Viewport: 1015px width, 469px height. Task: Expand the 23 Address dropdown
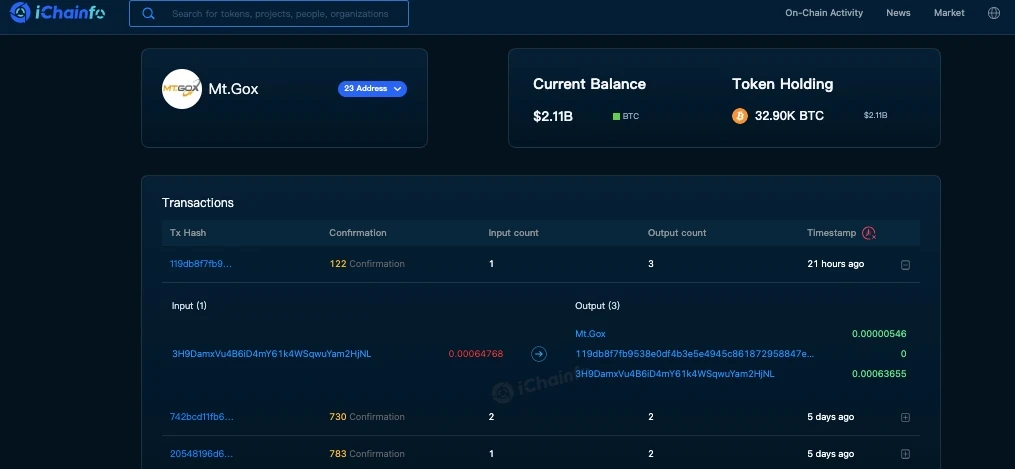(372, 89)
